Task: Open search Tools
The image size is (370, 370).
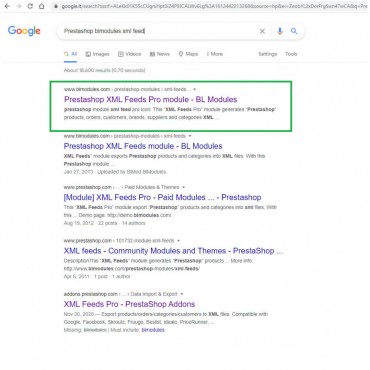Action: (291, 54)
